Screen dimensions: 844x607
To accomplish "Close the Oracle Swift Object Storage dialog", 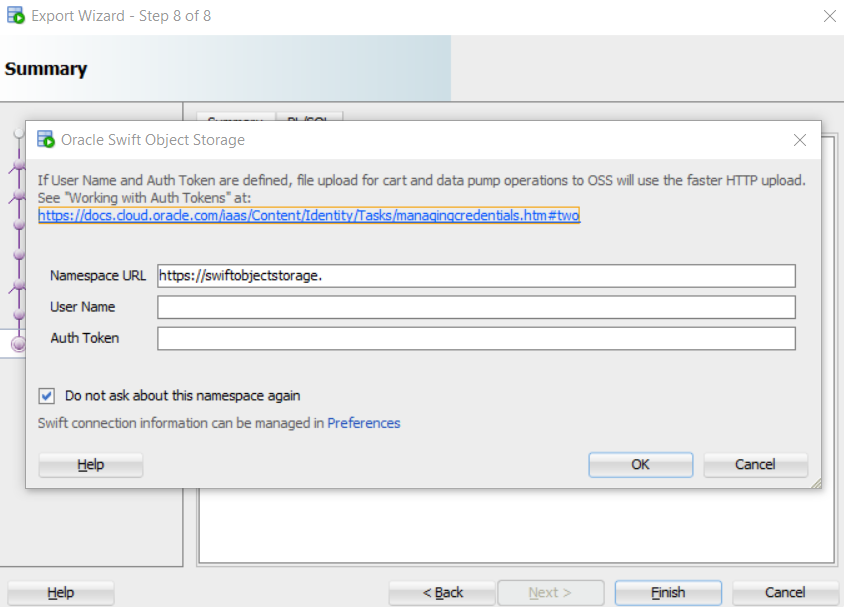I will (799, 140).
